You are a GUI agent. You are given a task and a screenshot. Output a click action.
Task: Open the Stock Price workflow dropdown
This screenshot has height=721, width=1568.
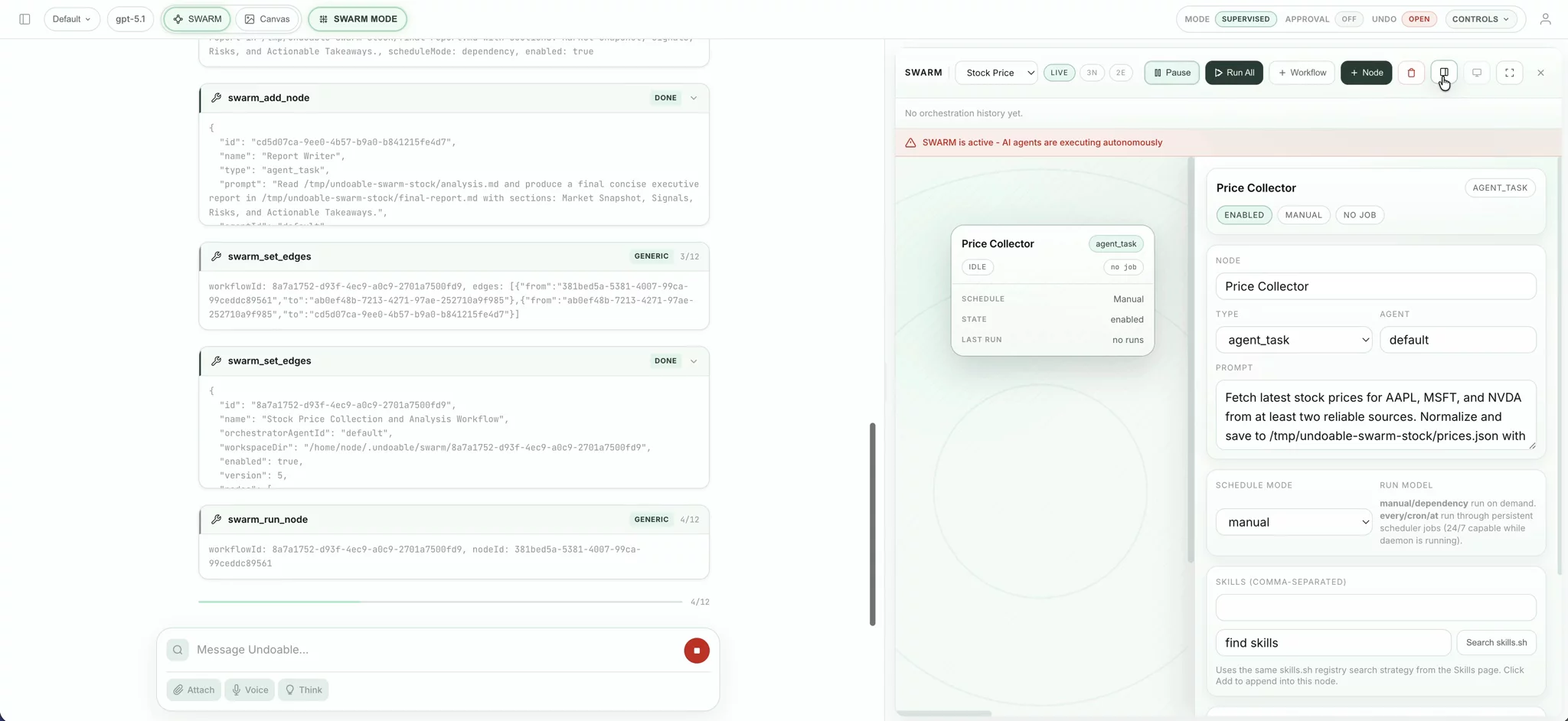click(x=996, y=73)
